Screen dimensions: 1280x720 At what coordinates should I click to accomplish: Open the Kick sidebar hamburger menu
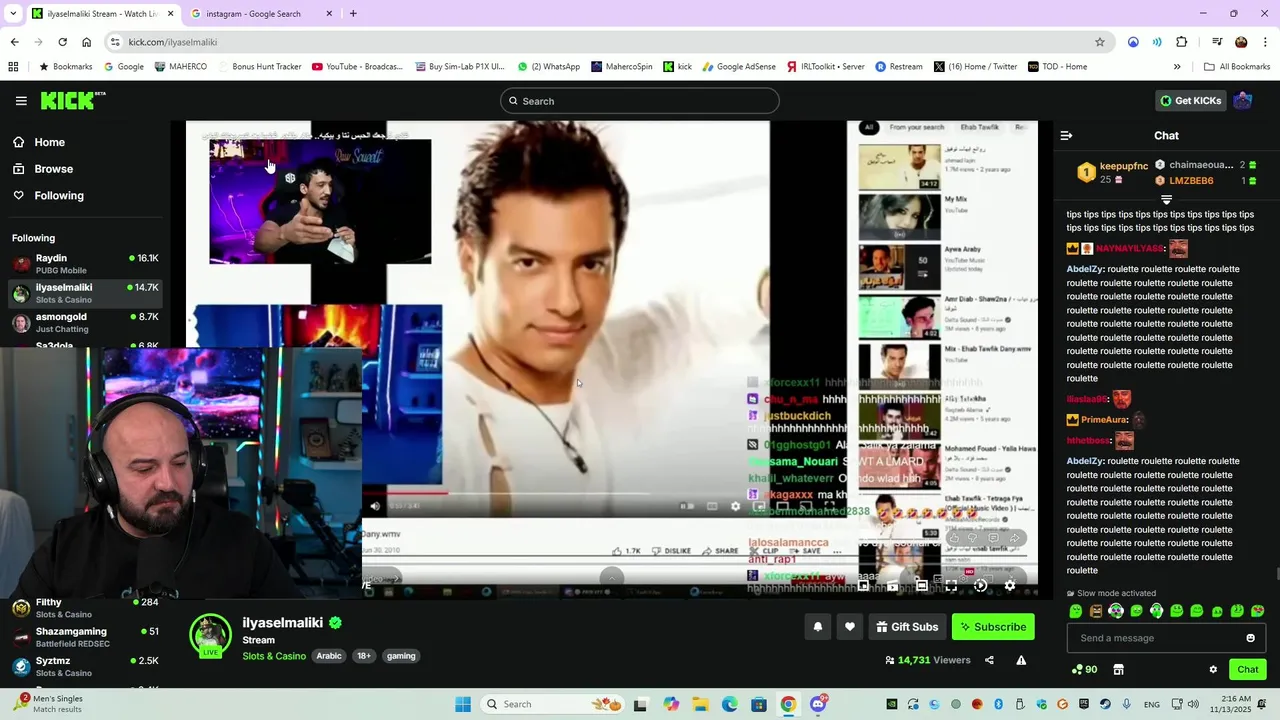click(21, 101)
